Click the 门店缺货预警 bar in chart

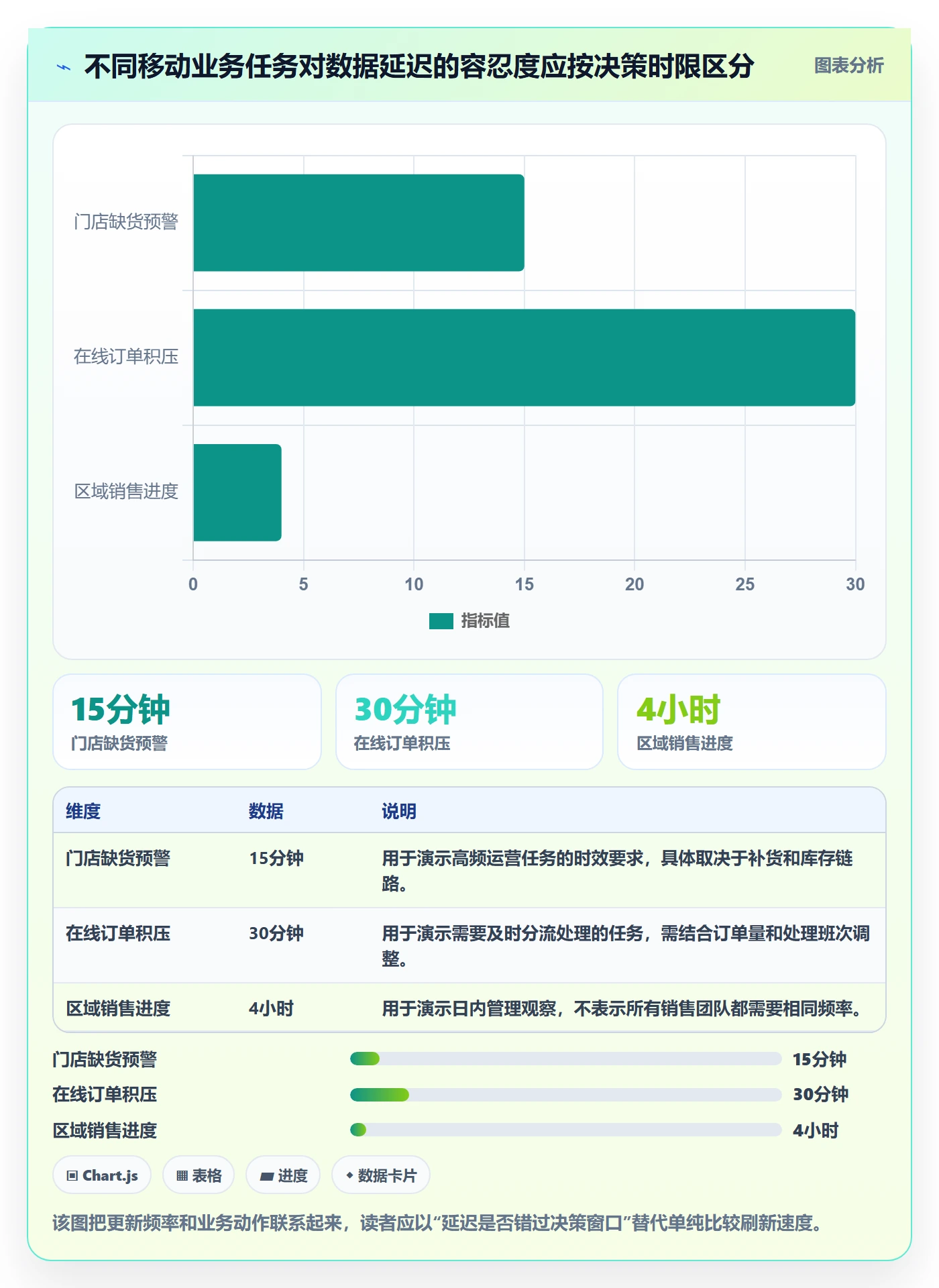pyautogui.click(x=359, y=223)
